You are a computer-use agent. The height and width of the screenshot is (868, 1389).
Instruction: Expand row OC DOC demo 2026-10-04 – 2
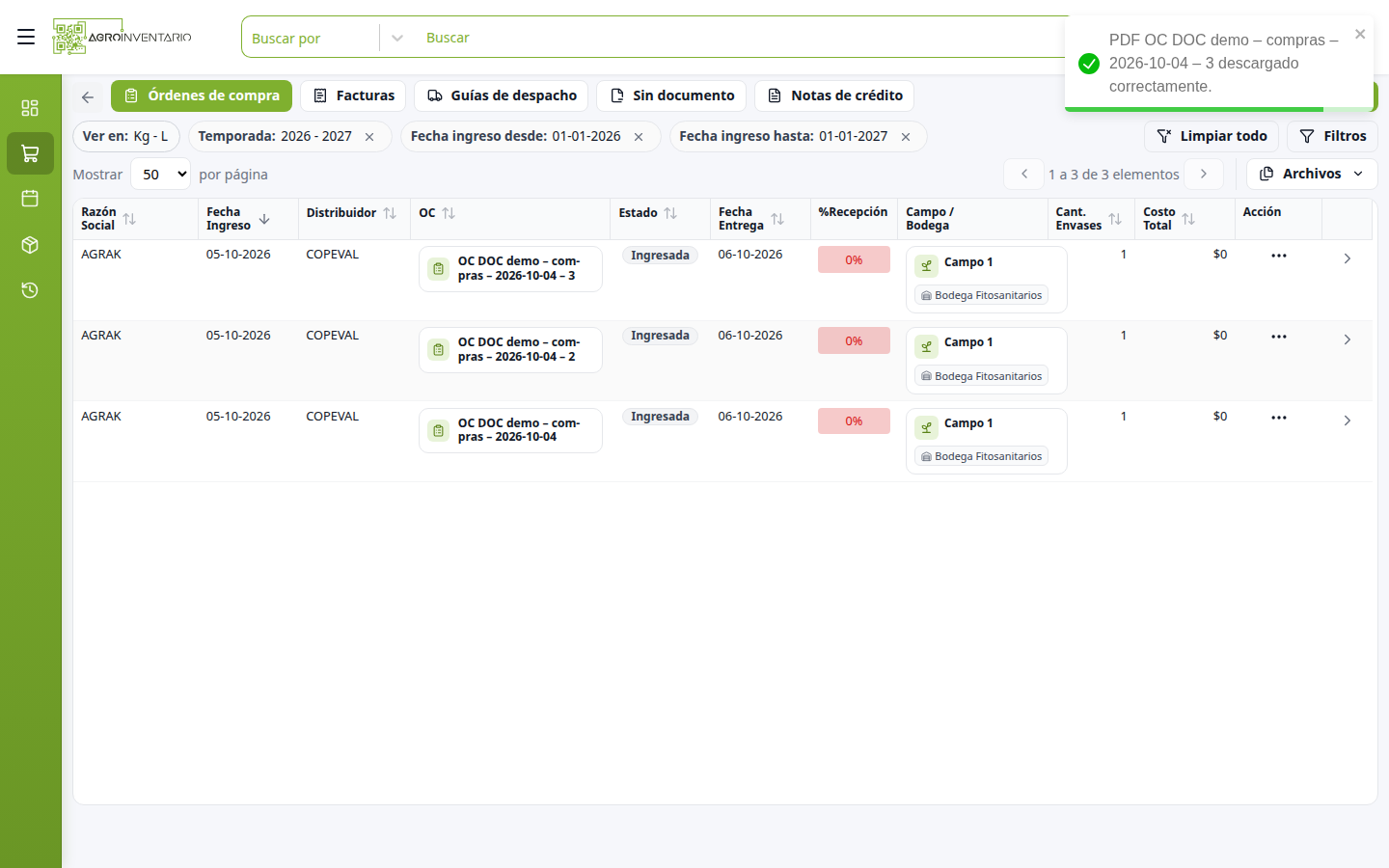point(1348,339)
